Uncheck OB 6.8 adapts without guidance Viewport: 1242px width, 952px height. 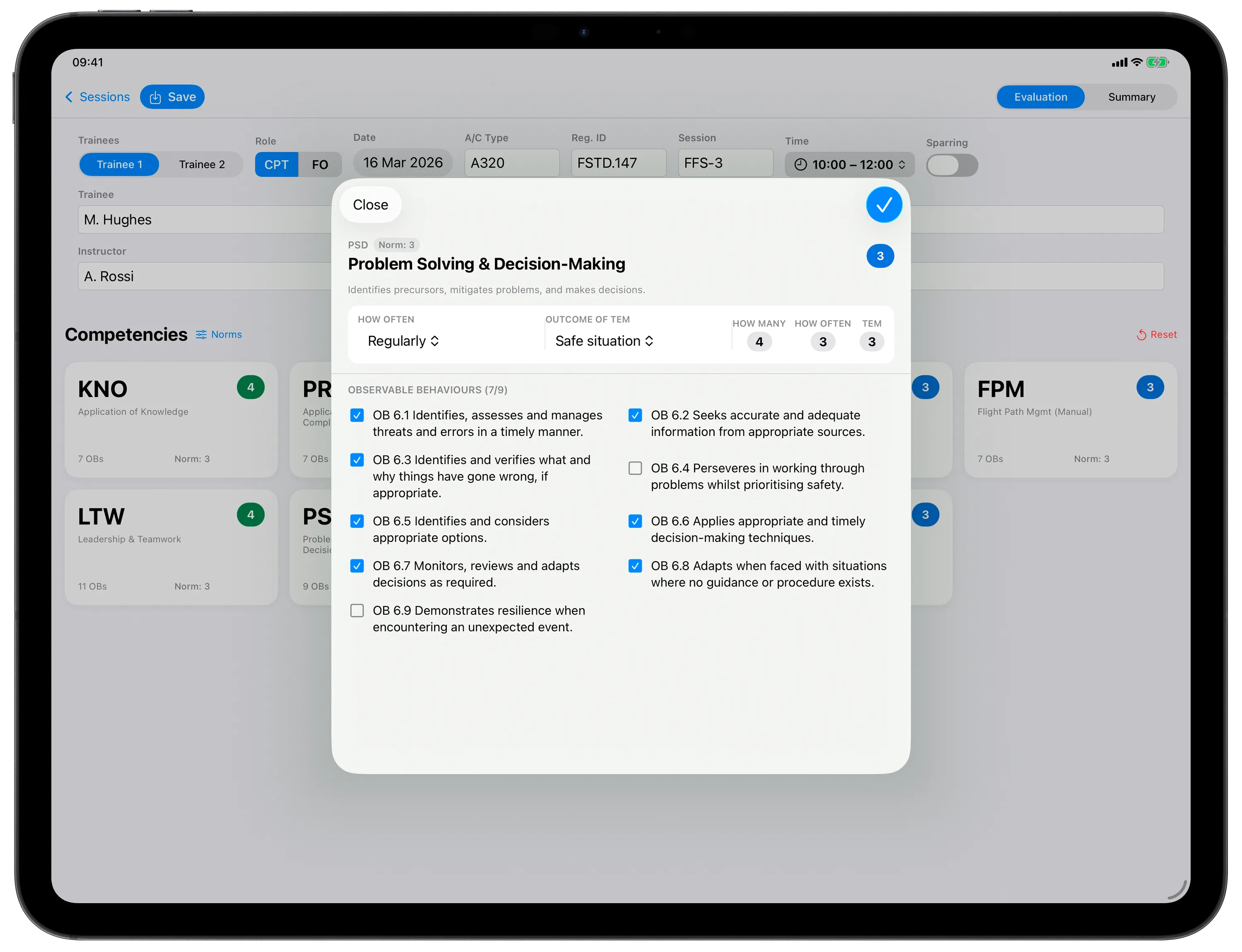point(635,565)
